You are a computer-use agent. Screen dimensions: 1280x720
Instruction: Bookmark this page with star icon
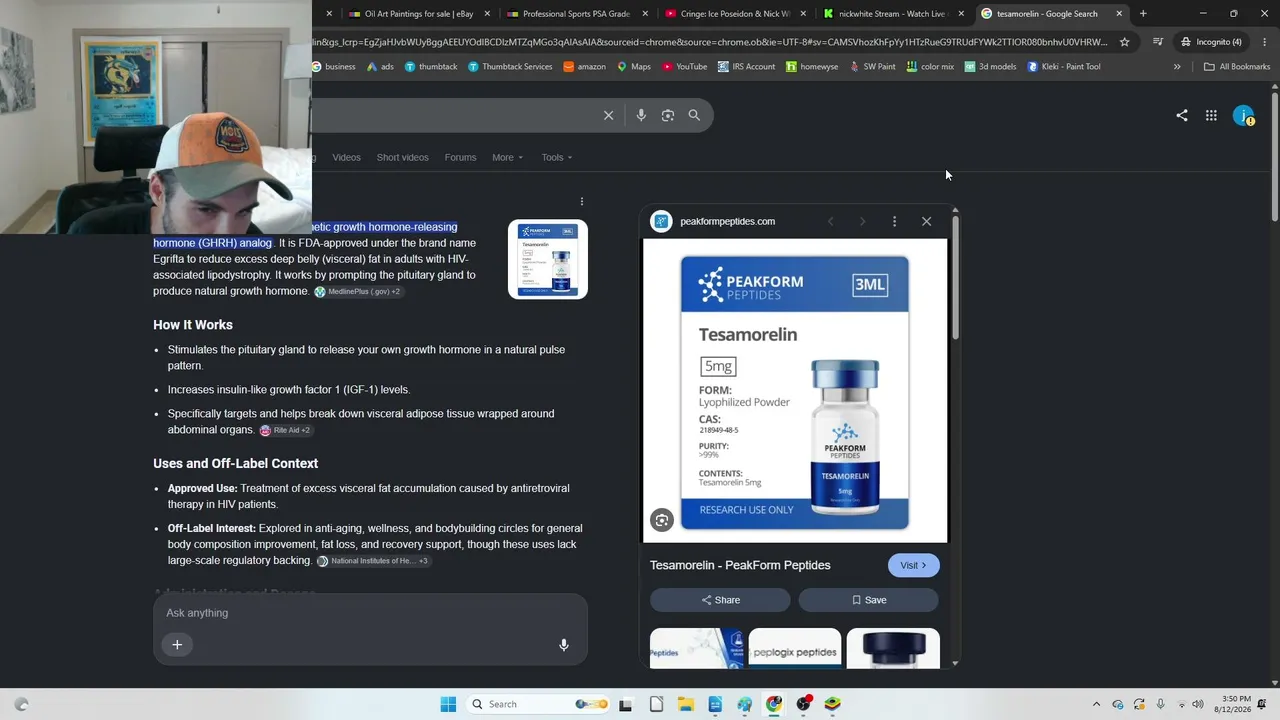coord(1124,42)
